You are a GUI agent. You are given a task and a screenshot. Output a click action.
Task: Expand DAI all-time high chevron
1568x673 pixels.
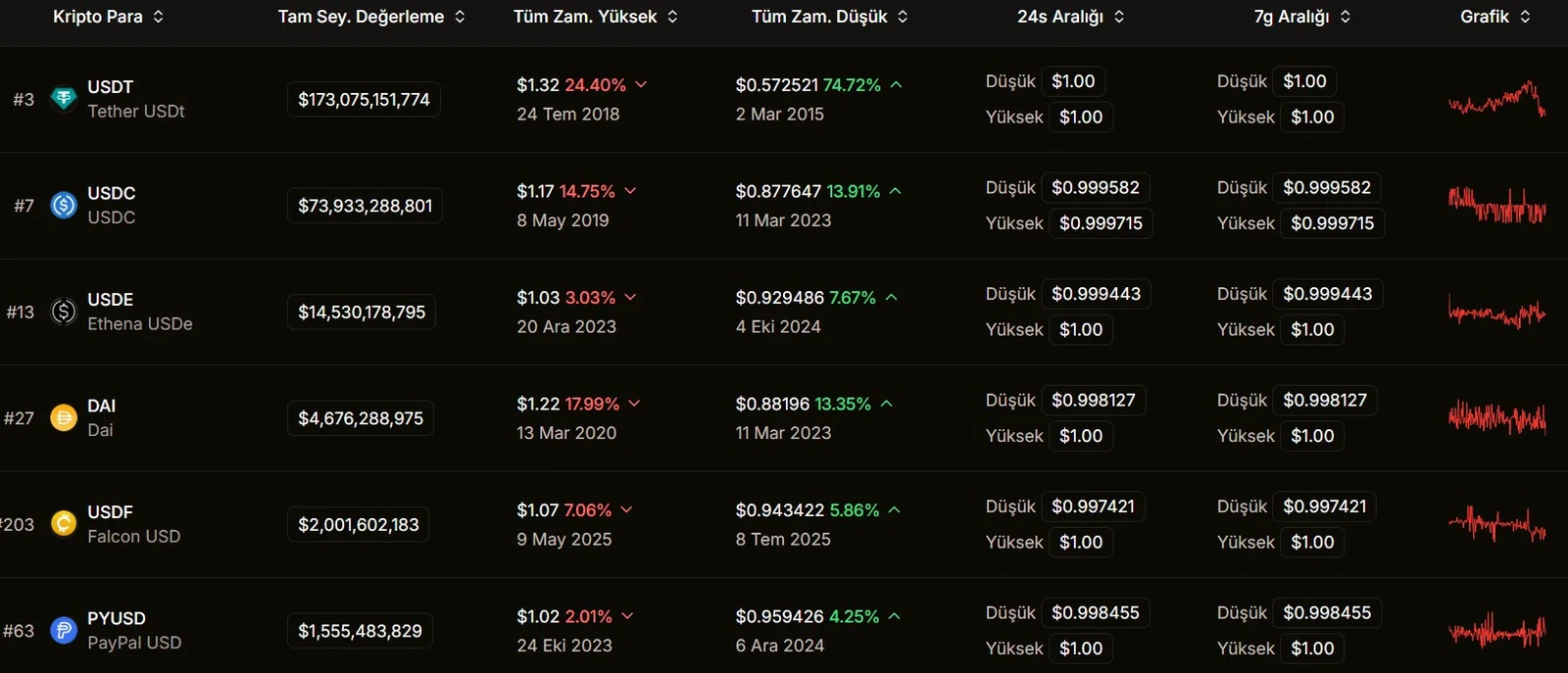634,404
